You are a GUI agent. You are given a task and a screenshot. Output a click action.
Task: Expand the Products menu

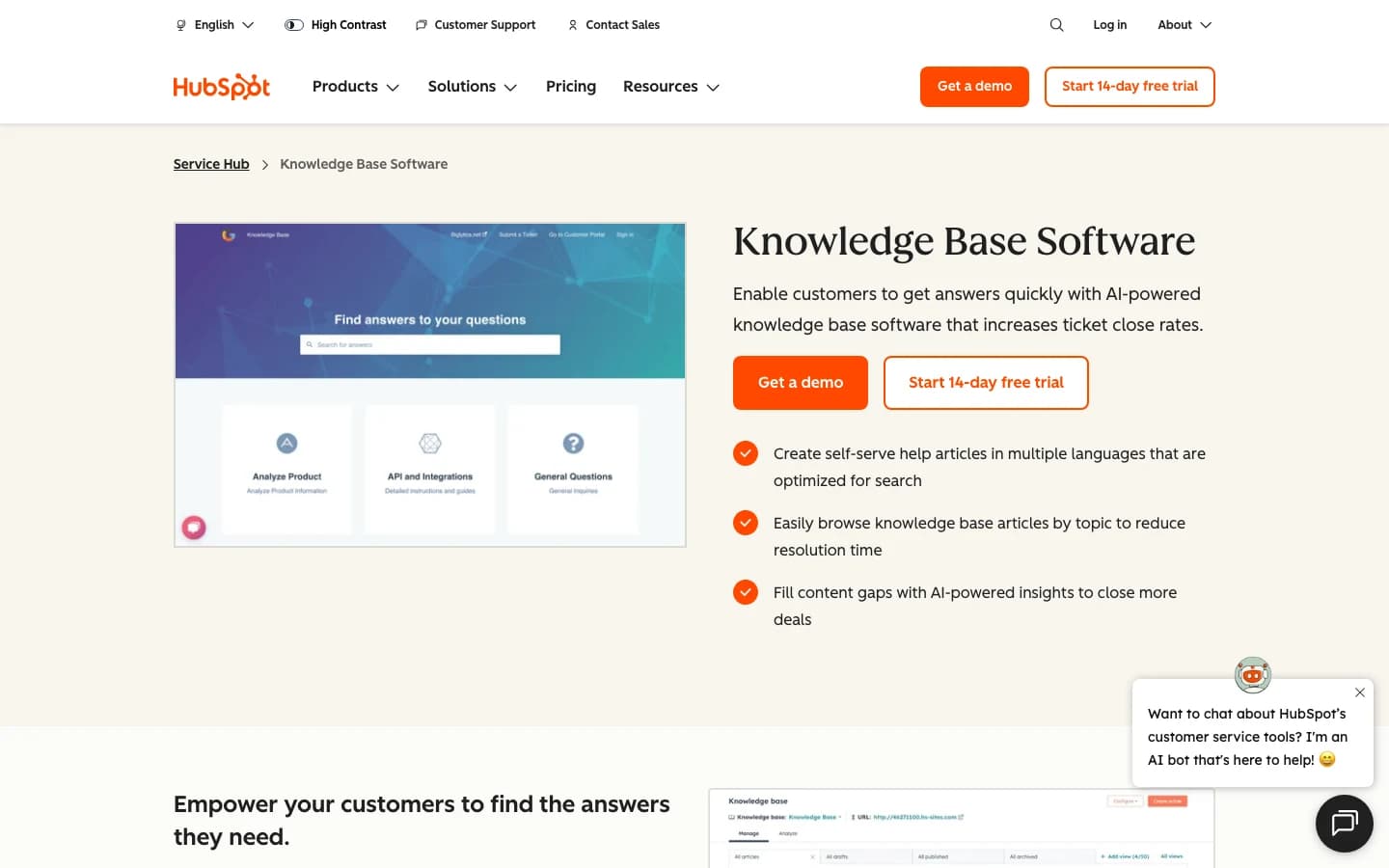[356, 87]
